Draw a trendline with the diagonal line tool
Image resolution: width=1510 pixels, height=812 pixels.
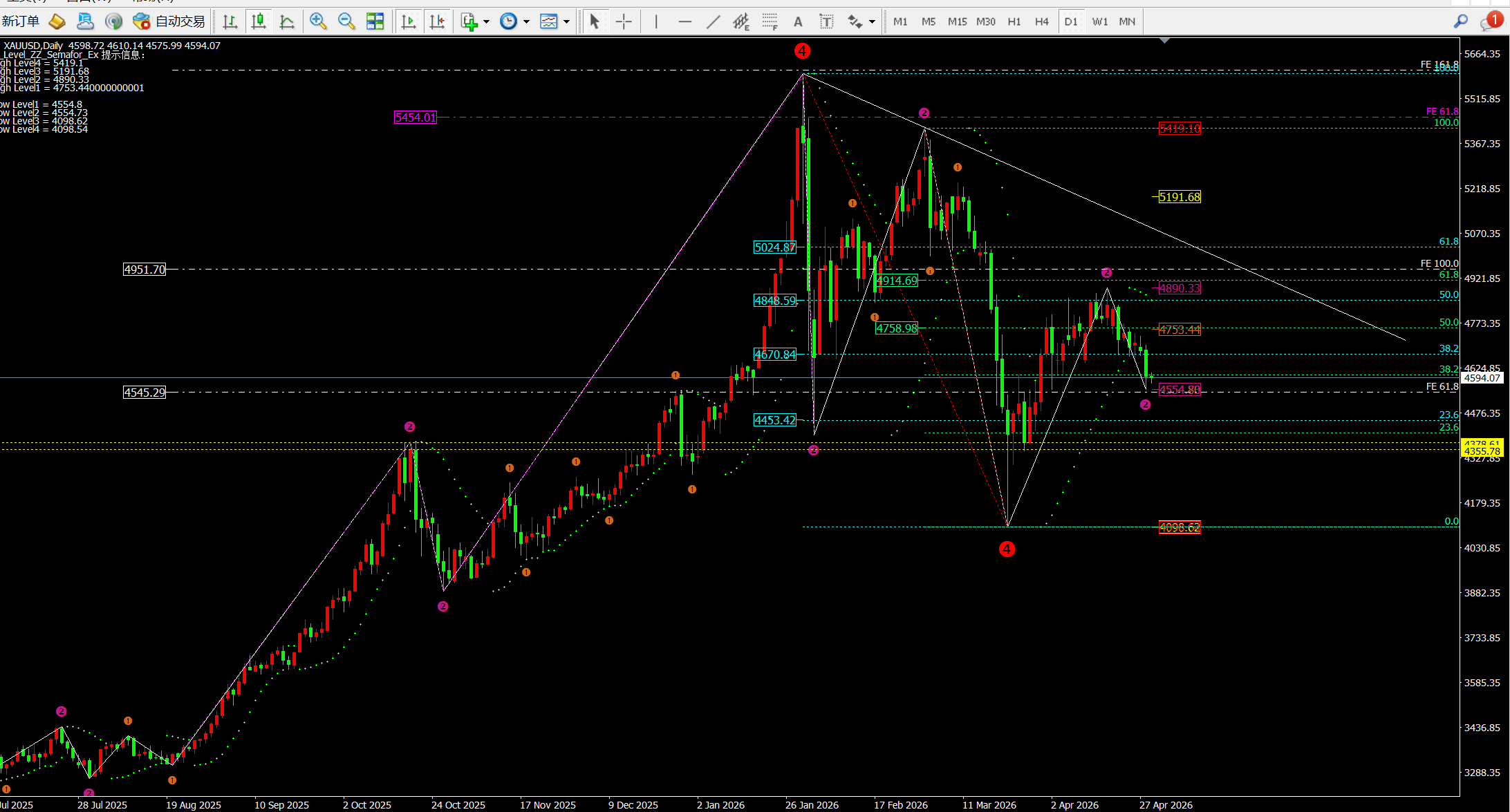coord(713,21)
